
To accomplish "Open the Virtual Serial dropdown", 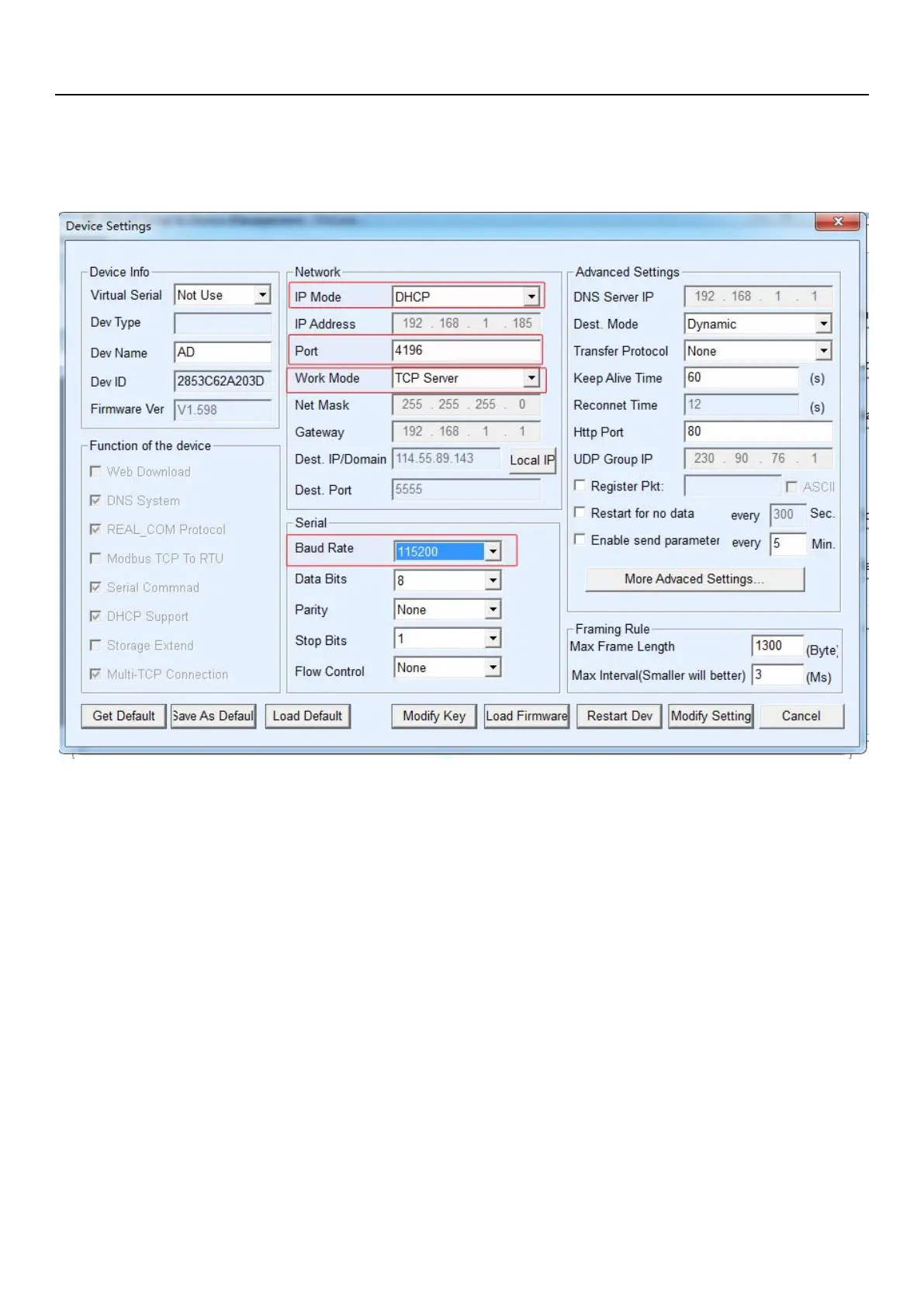I will tap(263, 295).
